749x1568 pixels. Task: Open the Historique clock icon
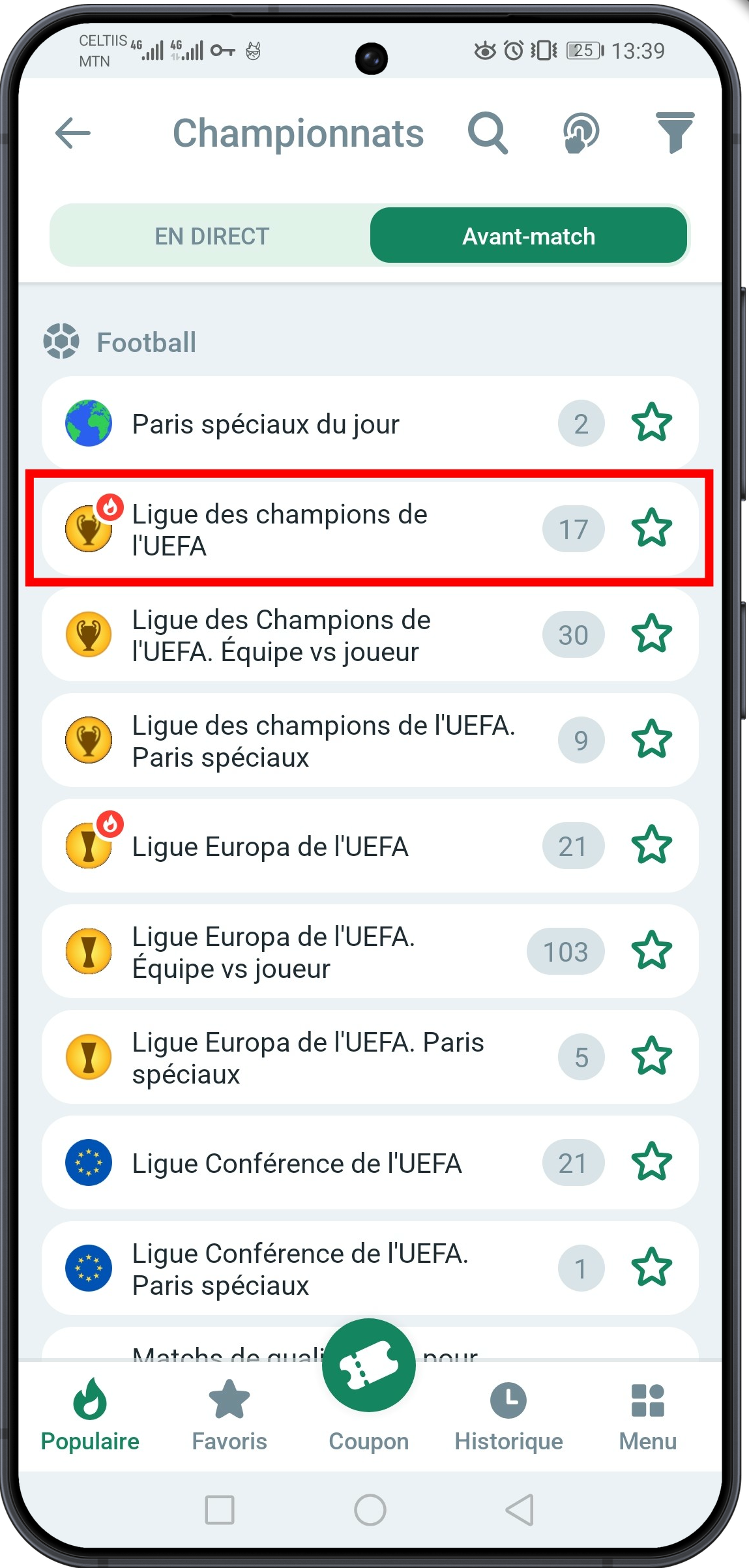coord(508,1402)
